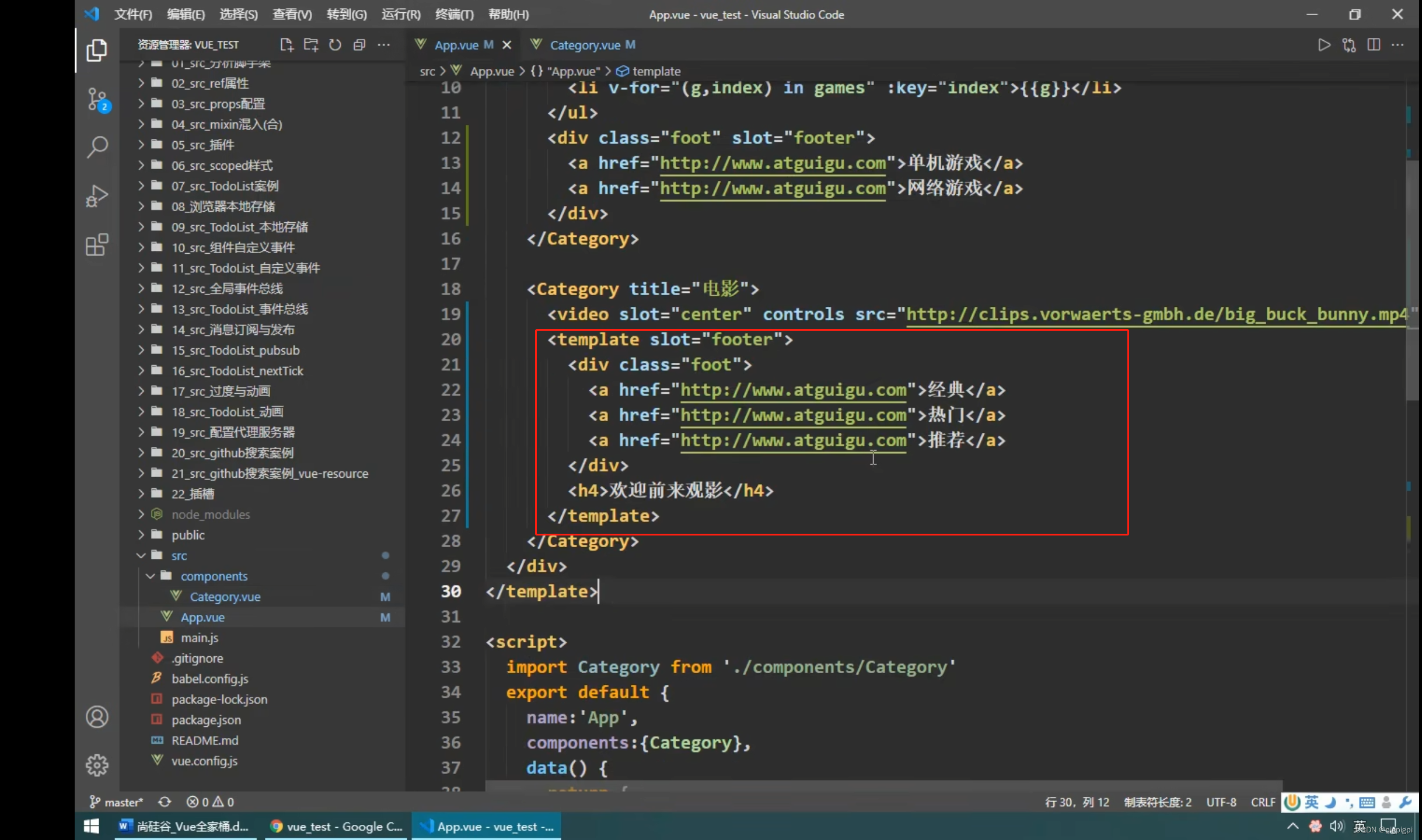Image resolution: width=1422 pixels, height=840 pixels.
Task: Expand the 22_插槽 folder
Action: [263, 494]
